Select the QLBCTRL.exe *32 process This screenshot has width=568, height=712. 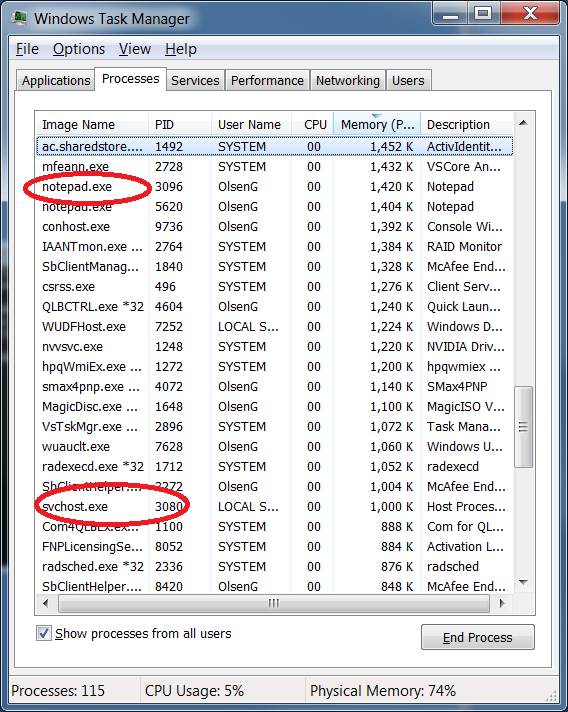click(275, 306)
